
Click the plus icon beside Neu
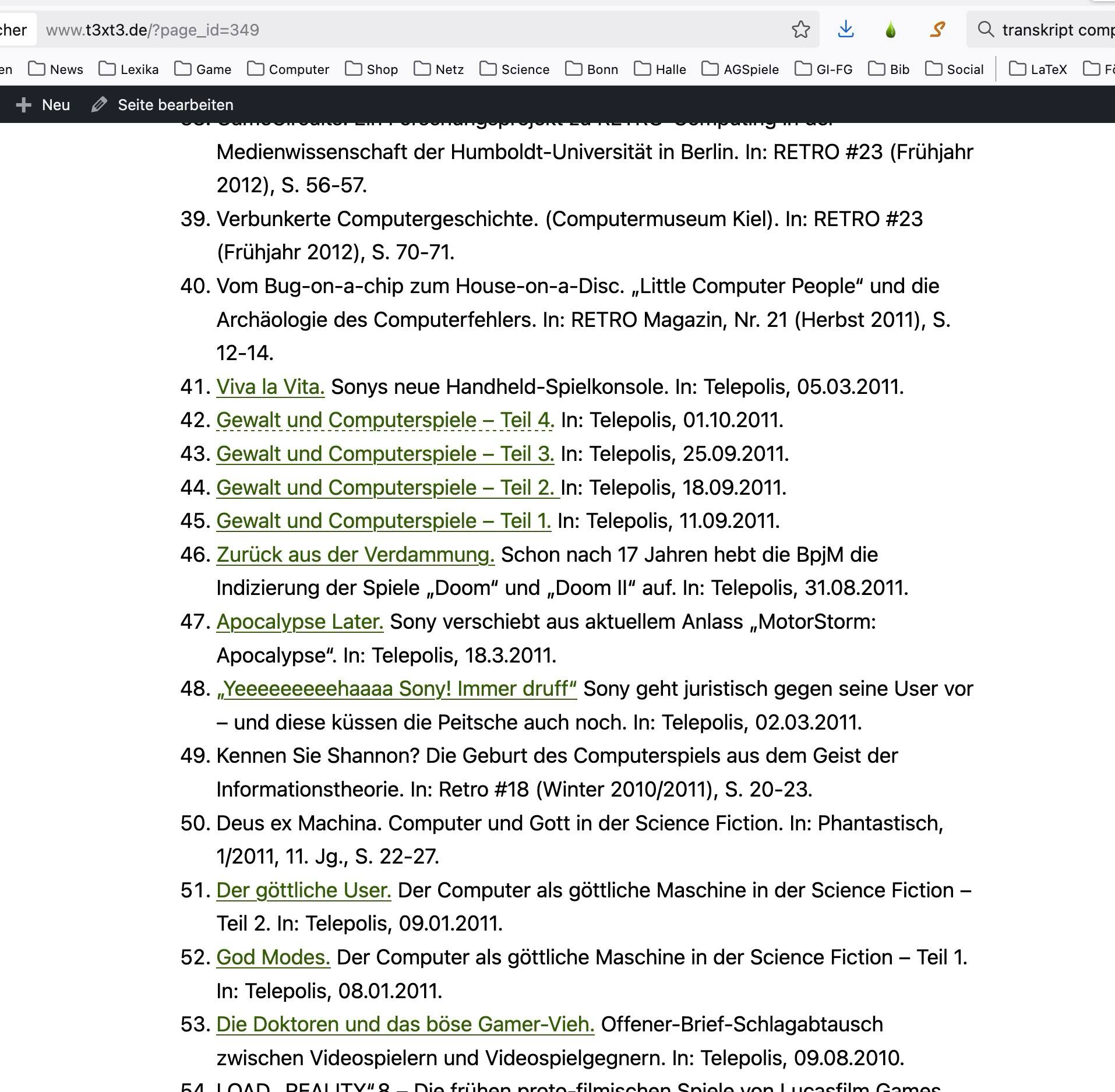(23, 105)
